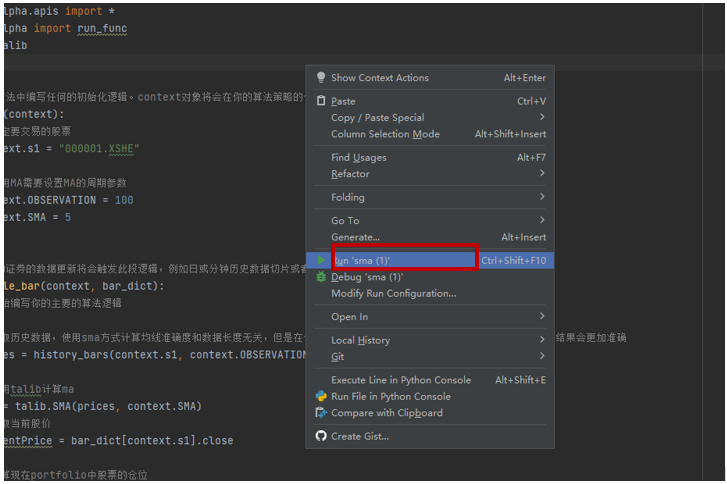Run 'sma (1)' from the context menu

click(x=430, y=260)
